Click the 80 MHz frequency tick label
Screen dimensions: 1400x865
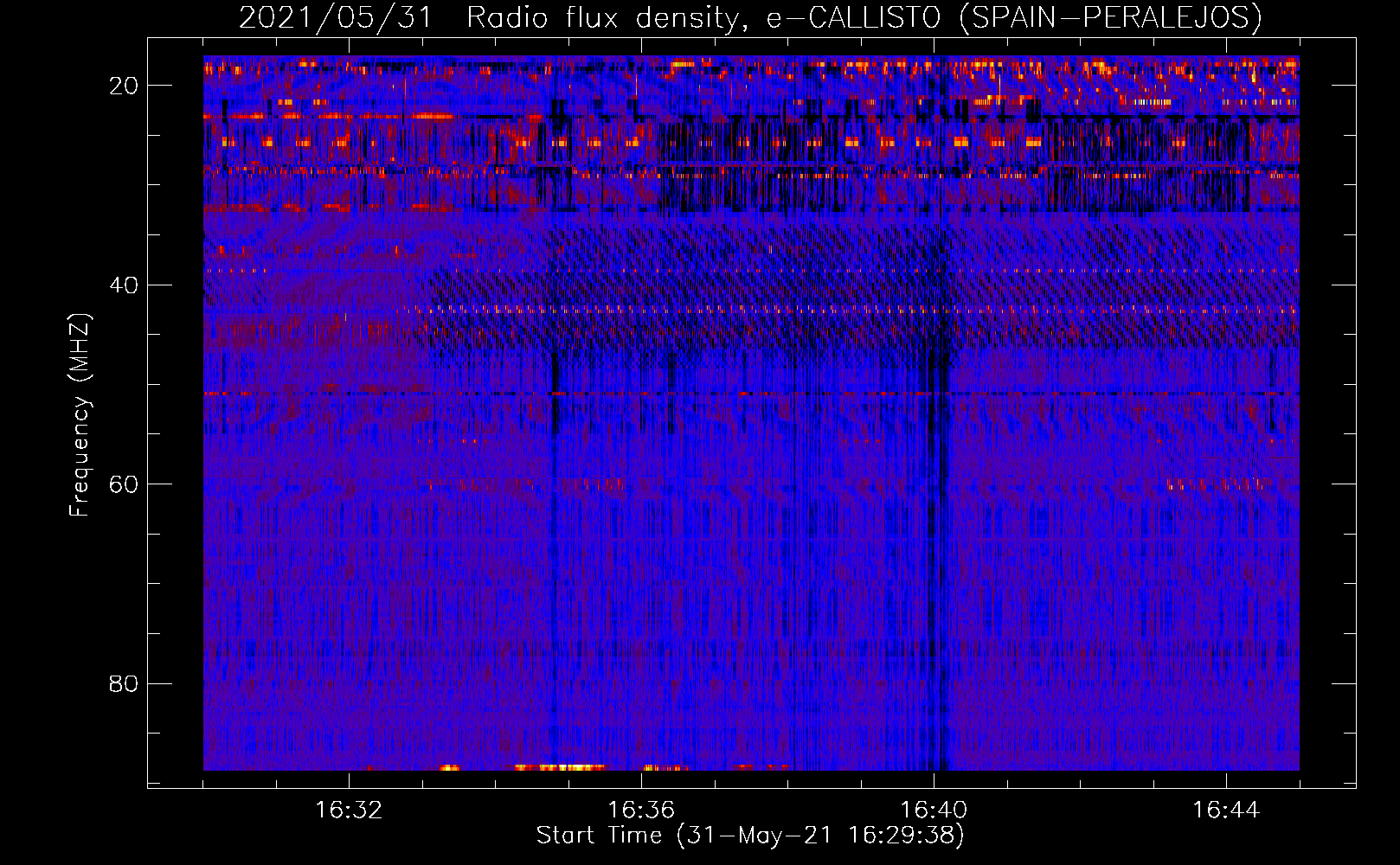click(x=124, y=683)
